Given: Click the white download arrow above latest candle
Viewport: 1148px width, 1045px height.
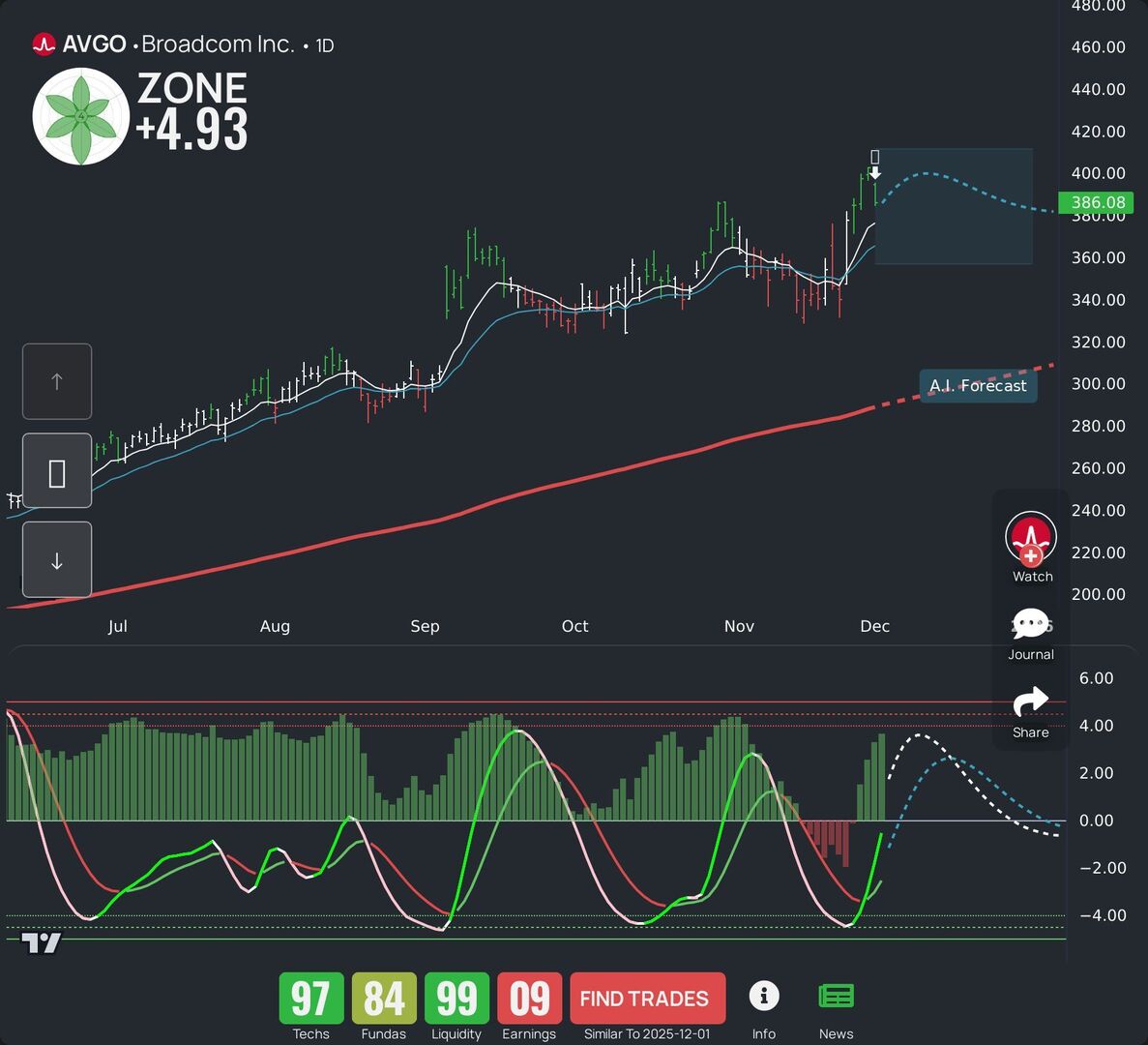Looking at the screenshot, I should (x=874, y=172).
